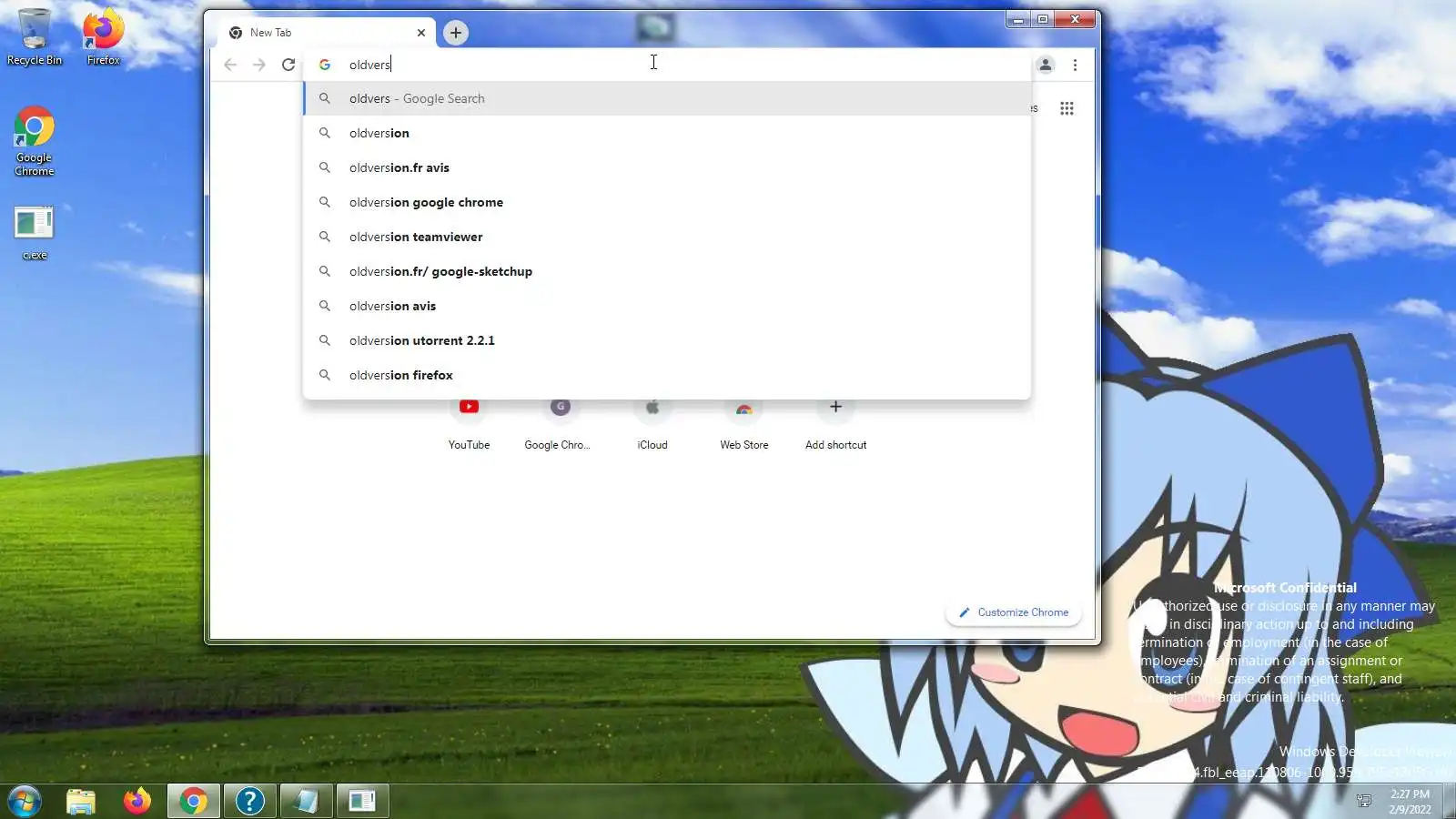Click the Customize Chrome button

tap(1014, 612)
